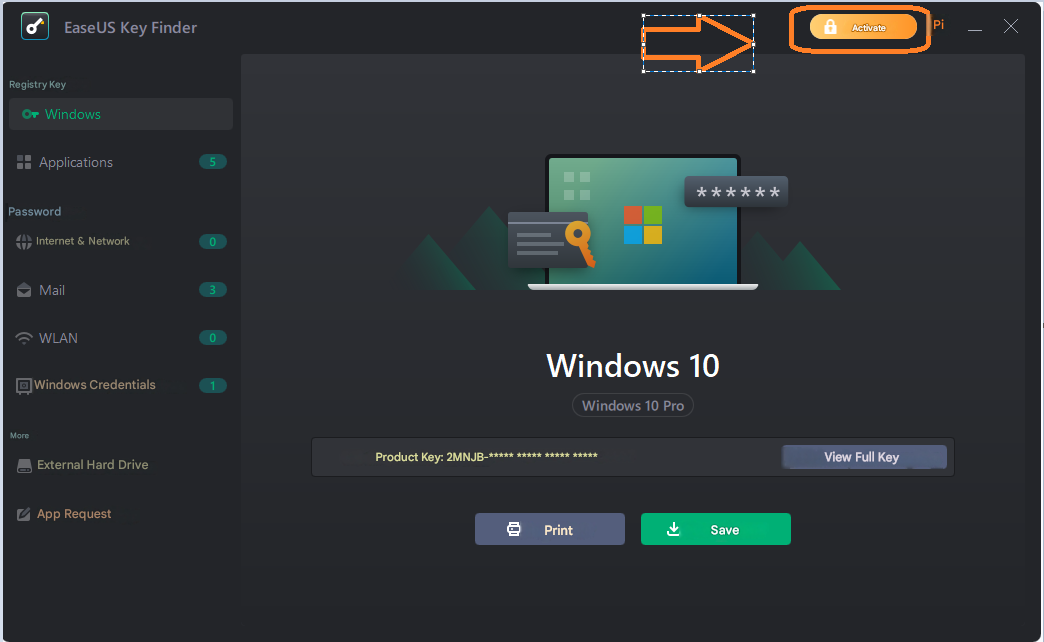This screenshot has width=1044, height=642.
Task: Click the lock icon in Activate button
Action: click(830, 27)
